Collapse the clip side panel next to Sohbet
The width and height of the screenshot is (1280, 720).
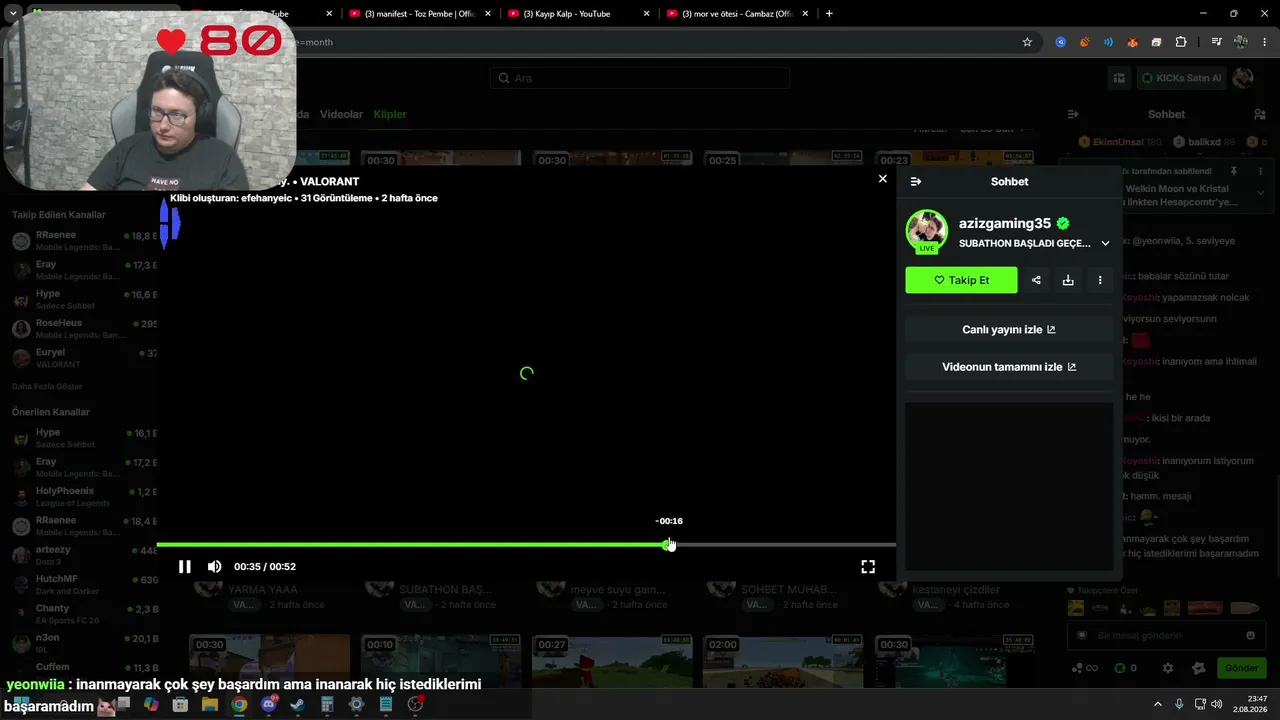point(916,181)
